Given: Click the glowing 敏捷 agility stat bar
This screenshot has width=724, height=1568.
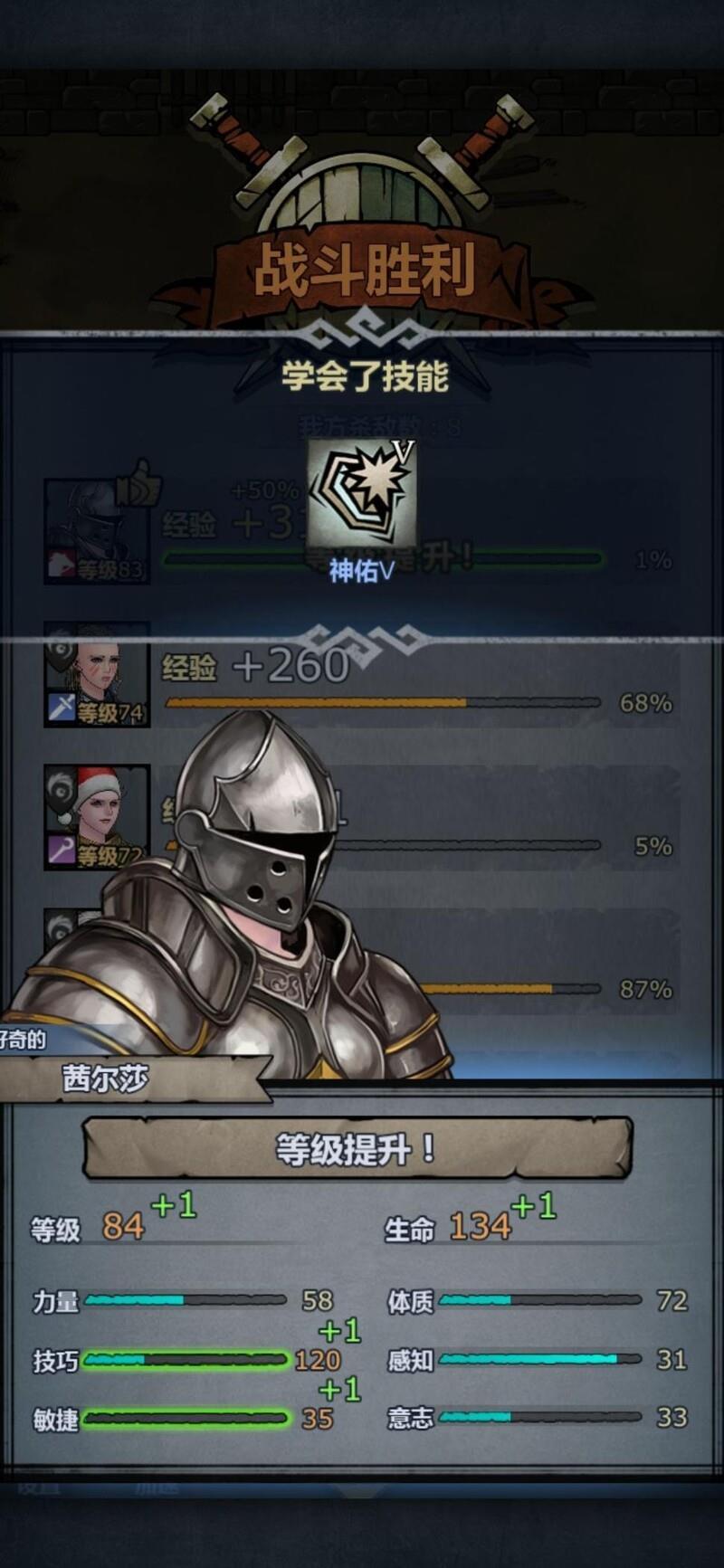Looking at the screenshot, I should 186,1419.
